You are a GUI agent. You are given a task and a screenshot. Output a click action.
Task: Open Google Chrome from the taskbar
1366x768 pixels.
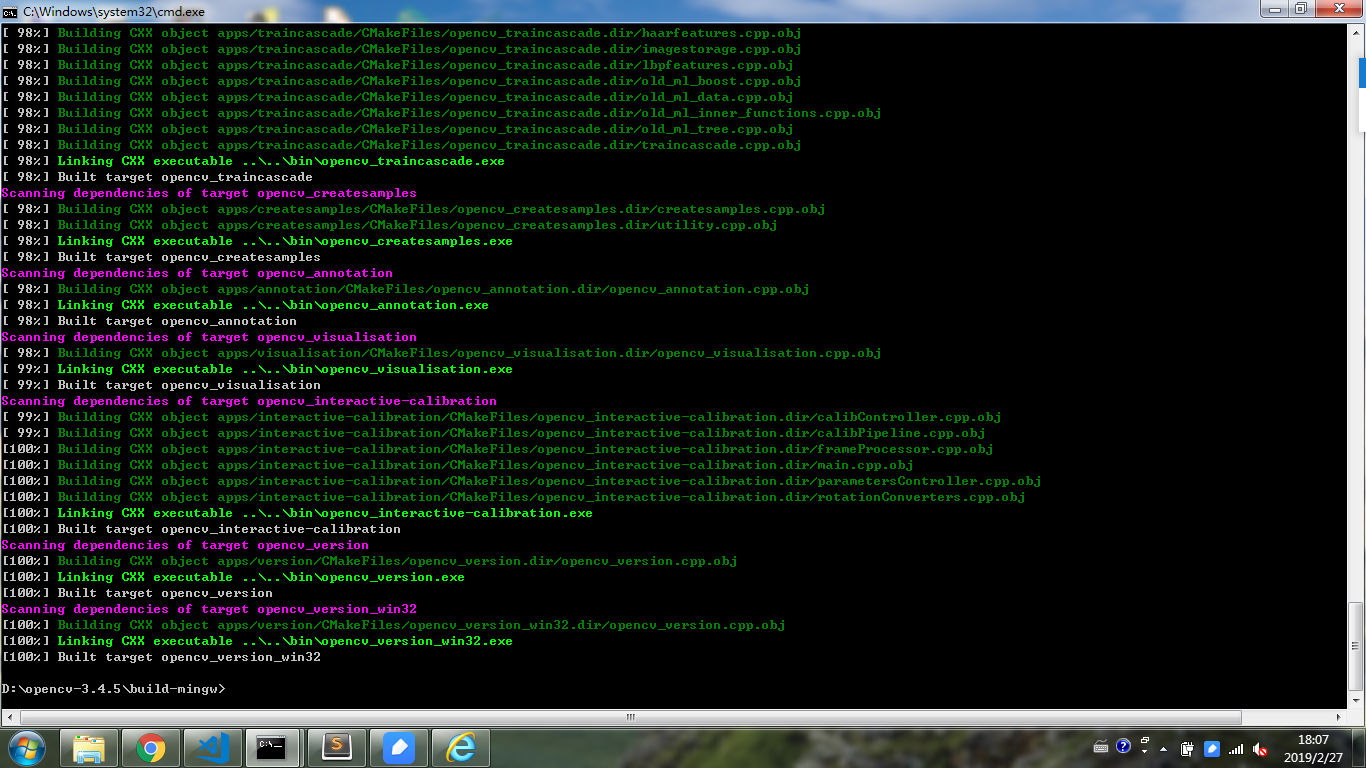coord(150,747)
